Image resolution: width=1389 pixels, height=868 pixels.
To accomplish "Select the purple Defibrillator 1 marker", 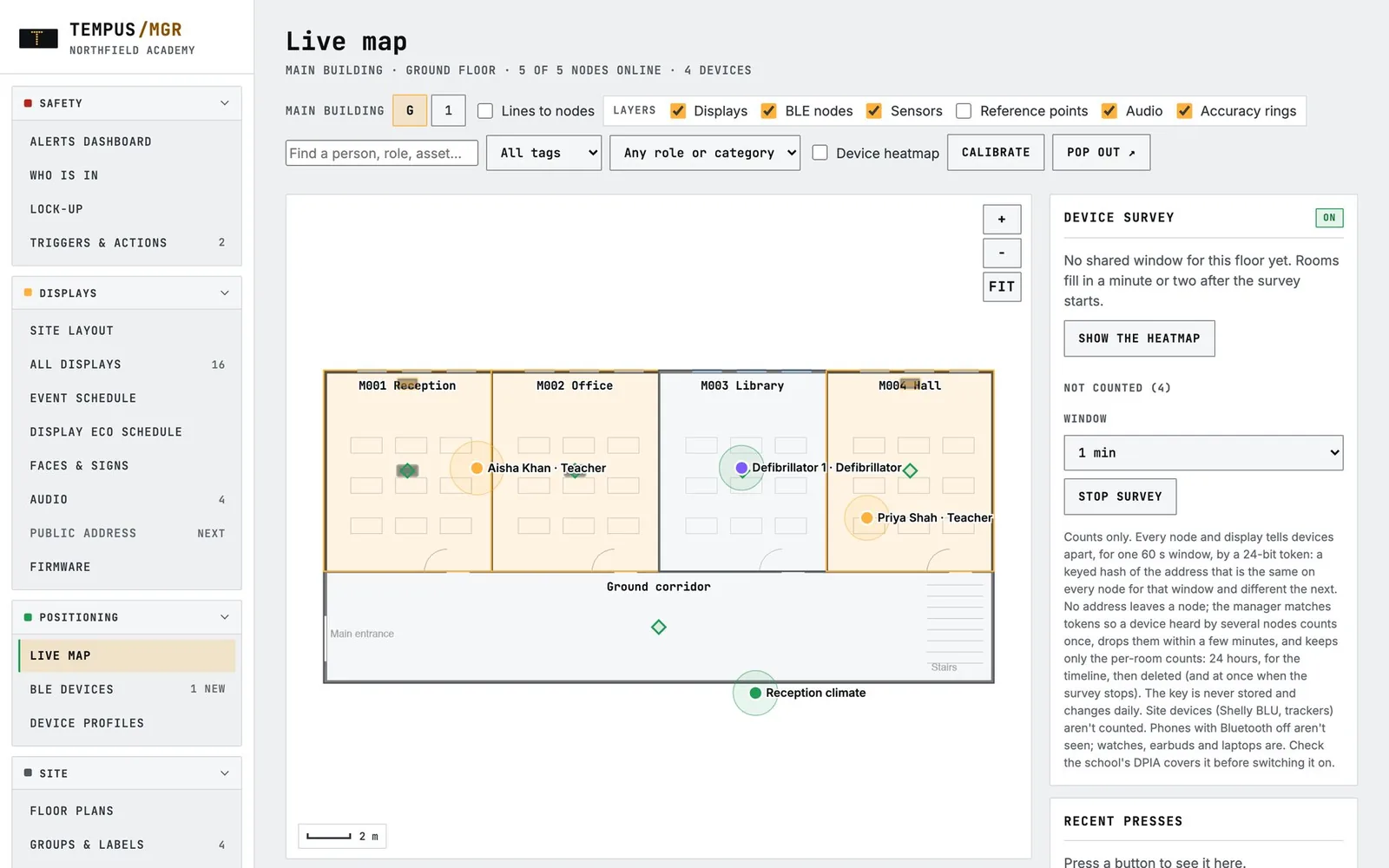I will (x=741, y=468).
